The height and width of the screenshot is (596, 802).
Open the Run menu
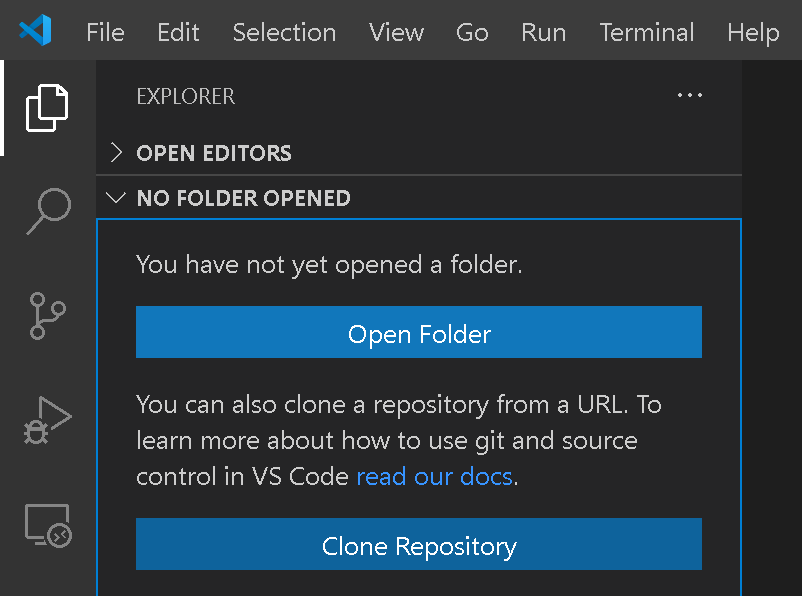[x=544, y=32]
